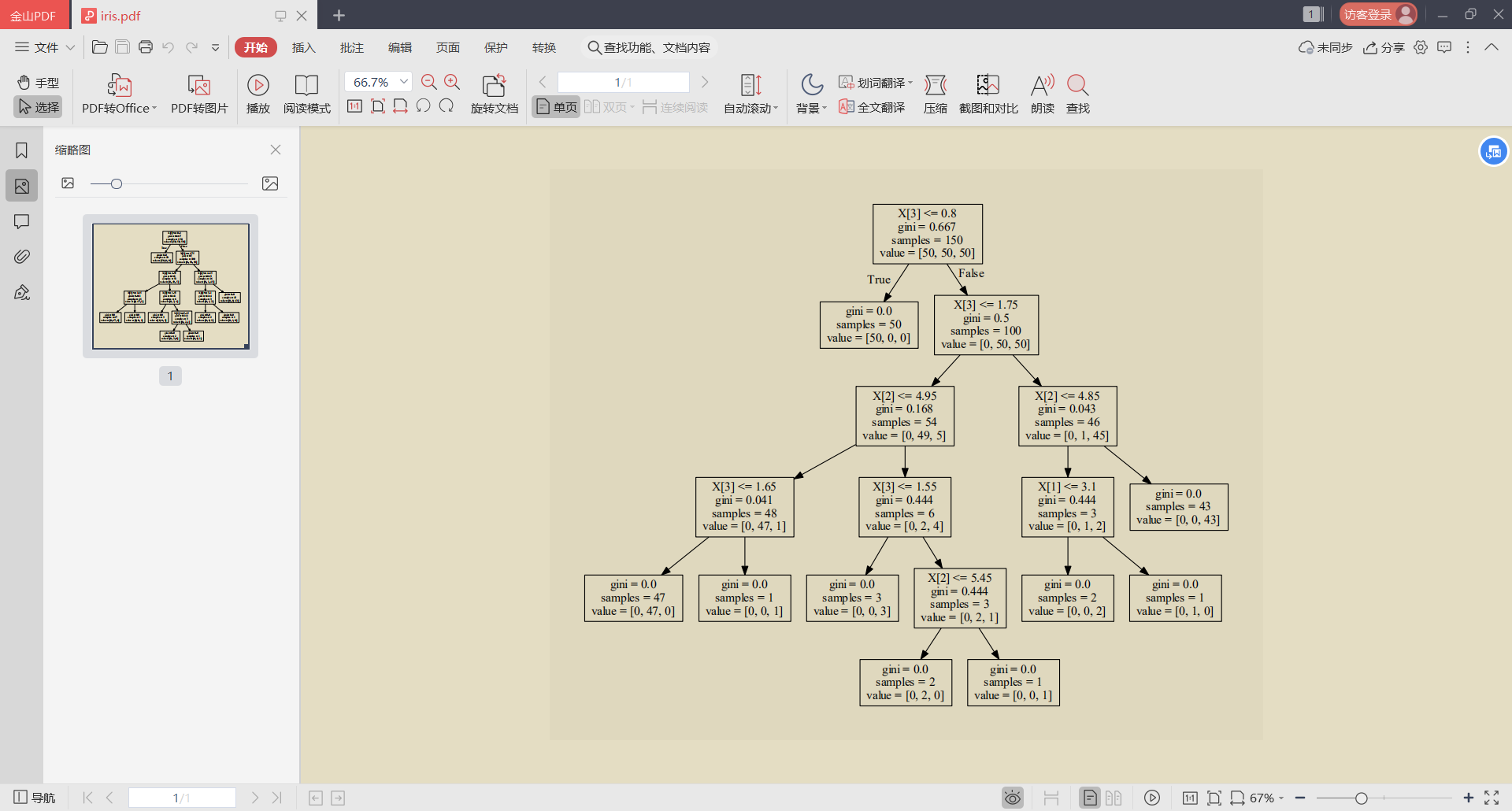Click status bar zoom in plus
Image resolution: width=1512 pixels, height=811 pixels.
[x=1469, y=798]
